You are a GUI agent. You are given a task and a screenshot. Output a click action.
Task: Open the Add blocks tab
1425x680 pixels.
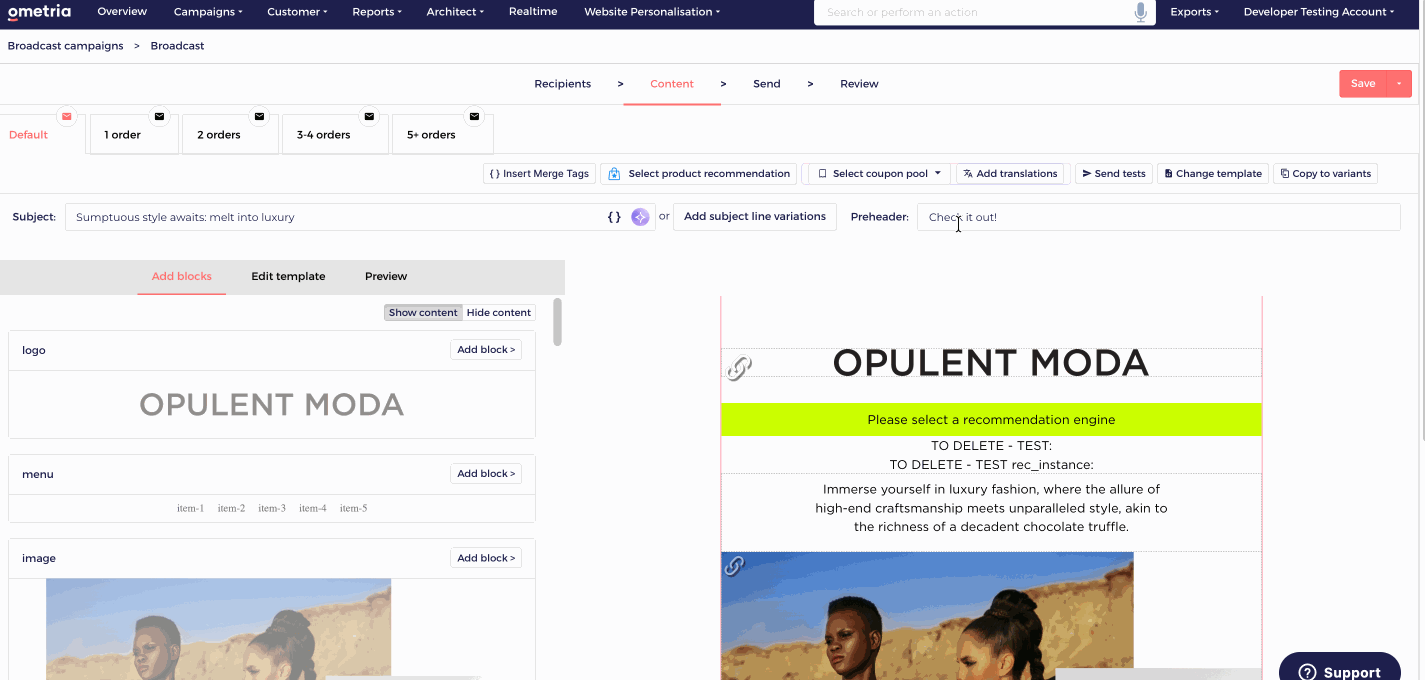click(x=181, y=277)
